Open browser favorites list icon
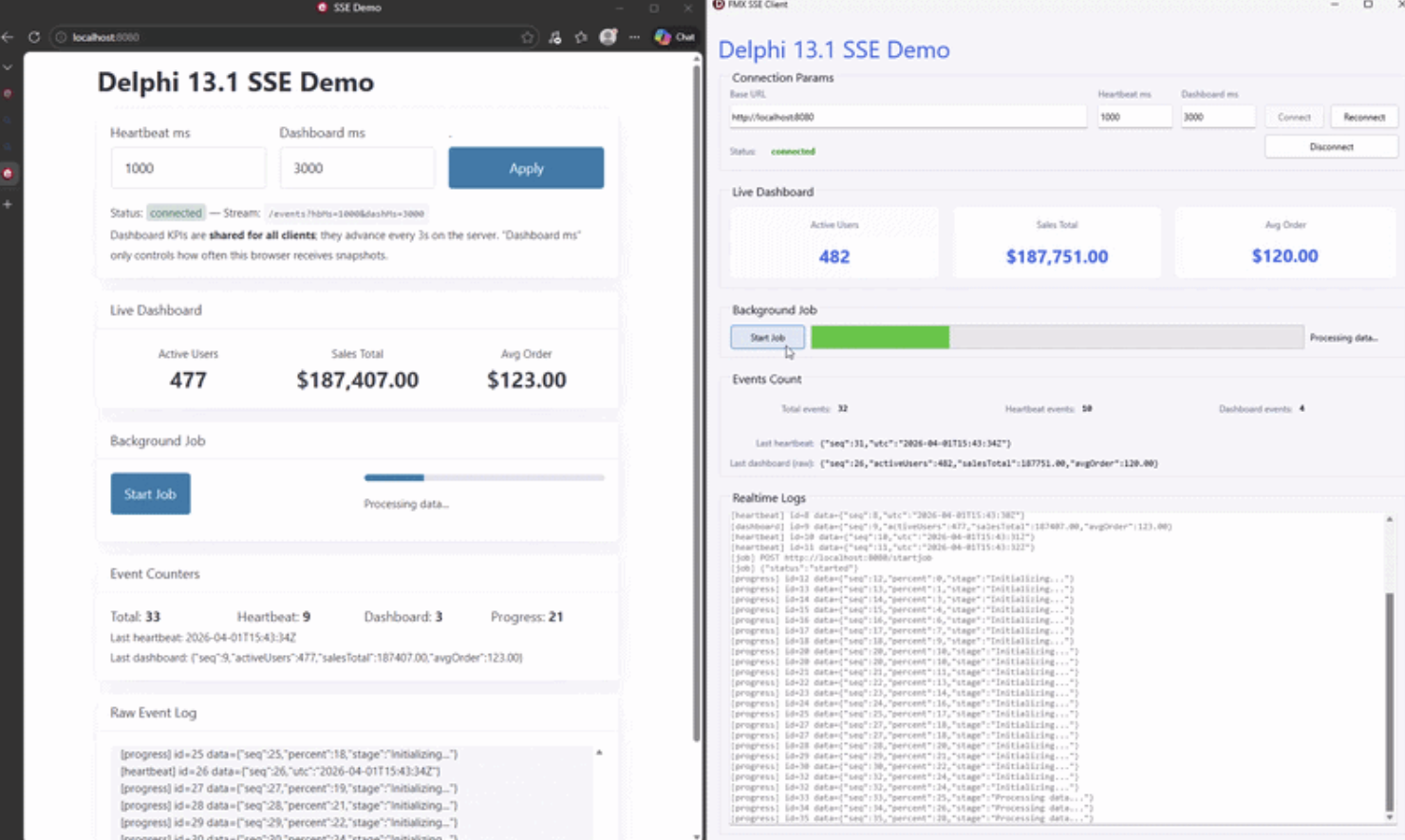Viewport: 1405px width, 840px height. click(x=581, y=37)
